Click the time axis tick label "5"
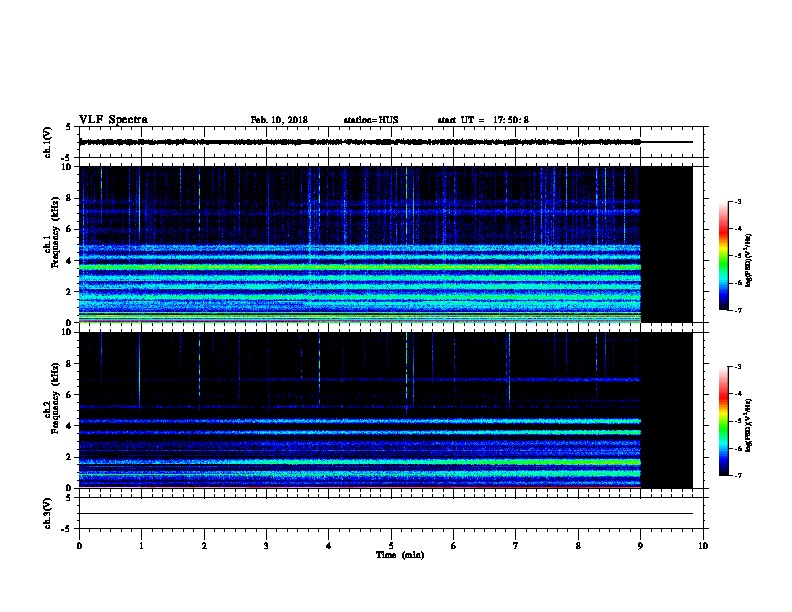This screenshot has height=612, width=792. (x=391, y=546)
